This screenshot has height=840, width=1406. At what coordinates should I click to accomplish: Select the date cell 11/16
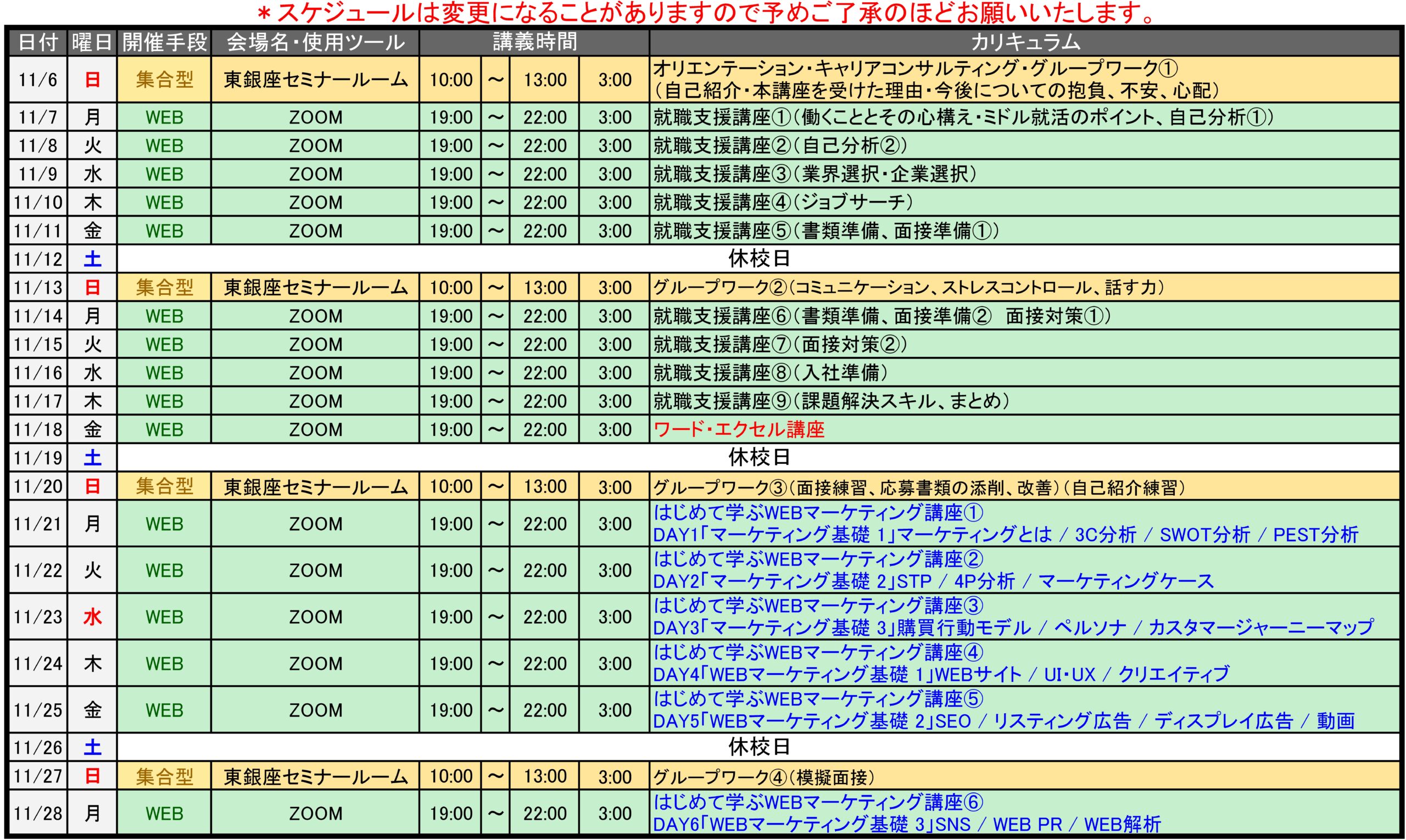pos(38,372)
